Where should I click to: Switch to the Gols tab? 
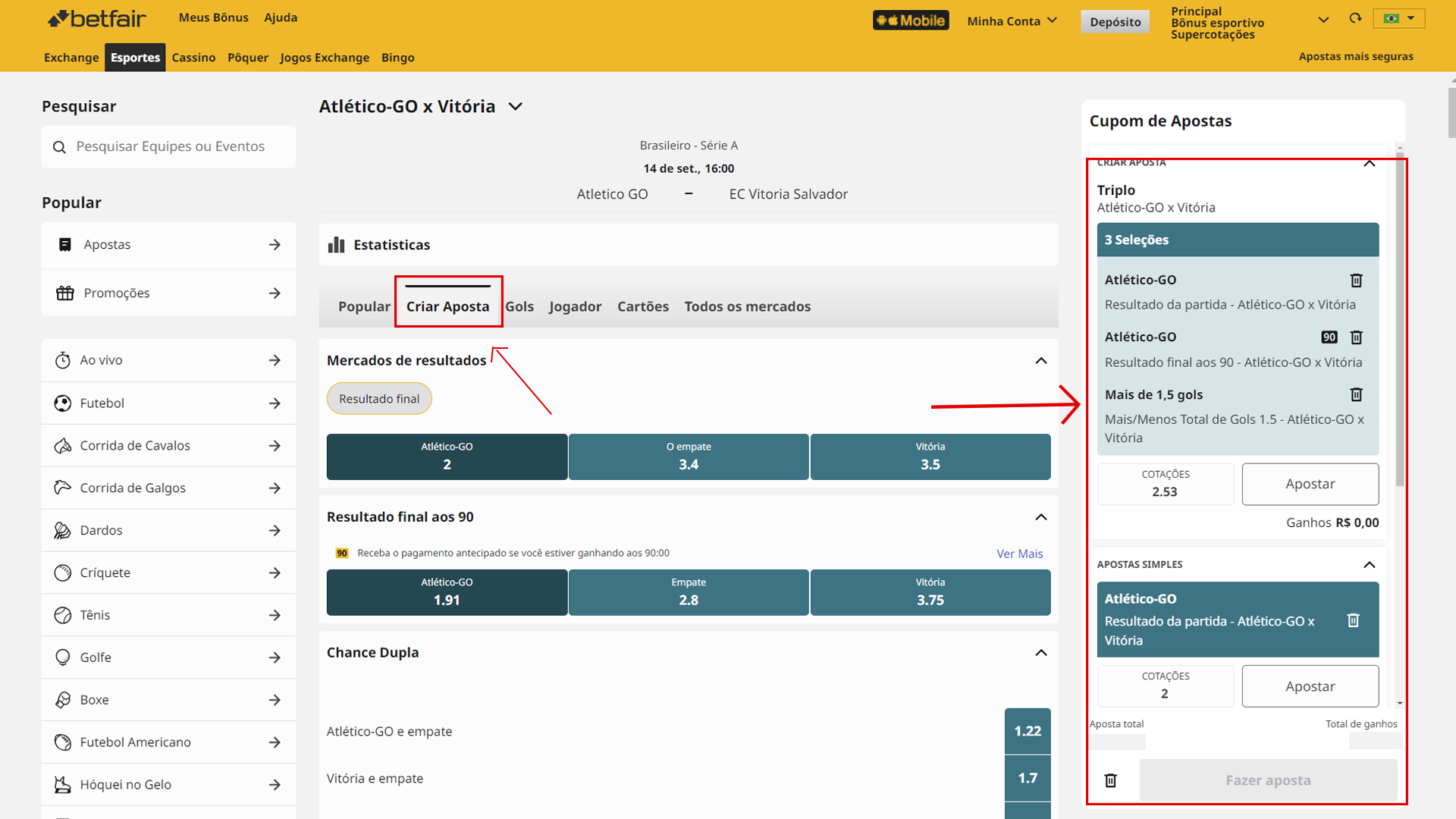[x=519, y=306]
